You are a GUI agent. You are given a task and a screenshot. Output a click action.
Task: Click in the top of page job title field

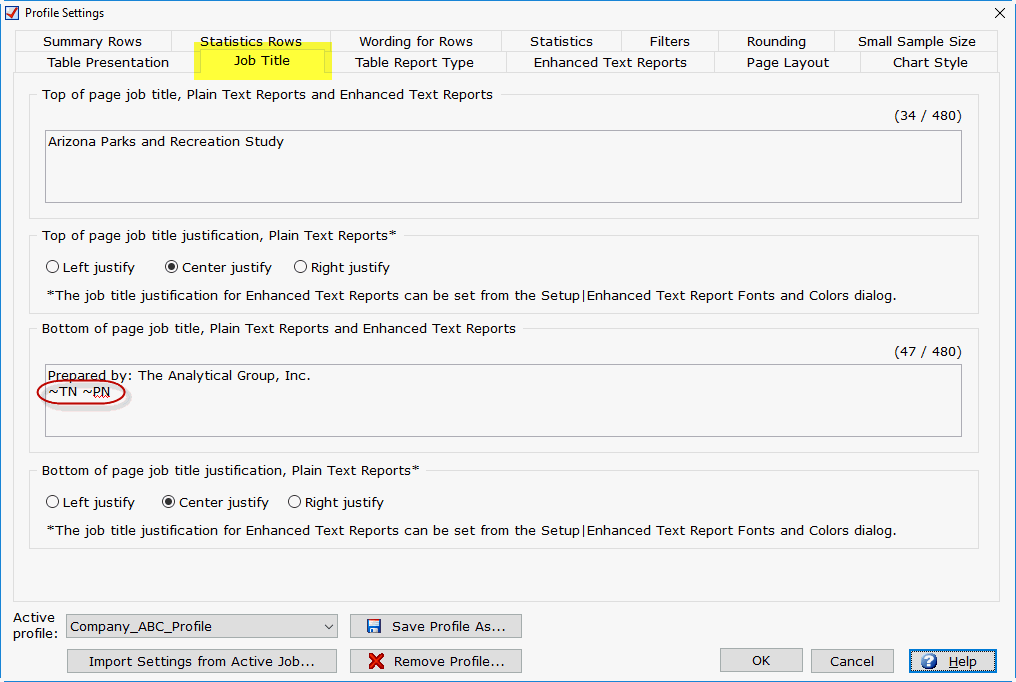503,167
